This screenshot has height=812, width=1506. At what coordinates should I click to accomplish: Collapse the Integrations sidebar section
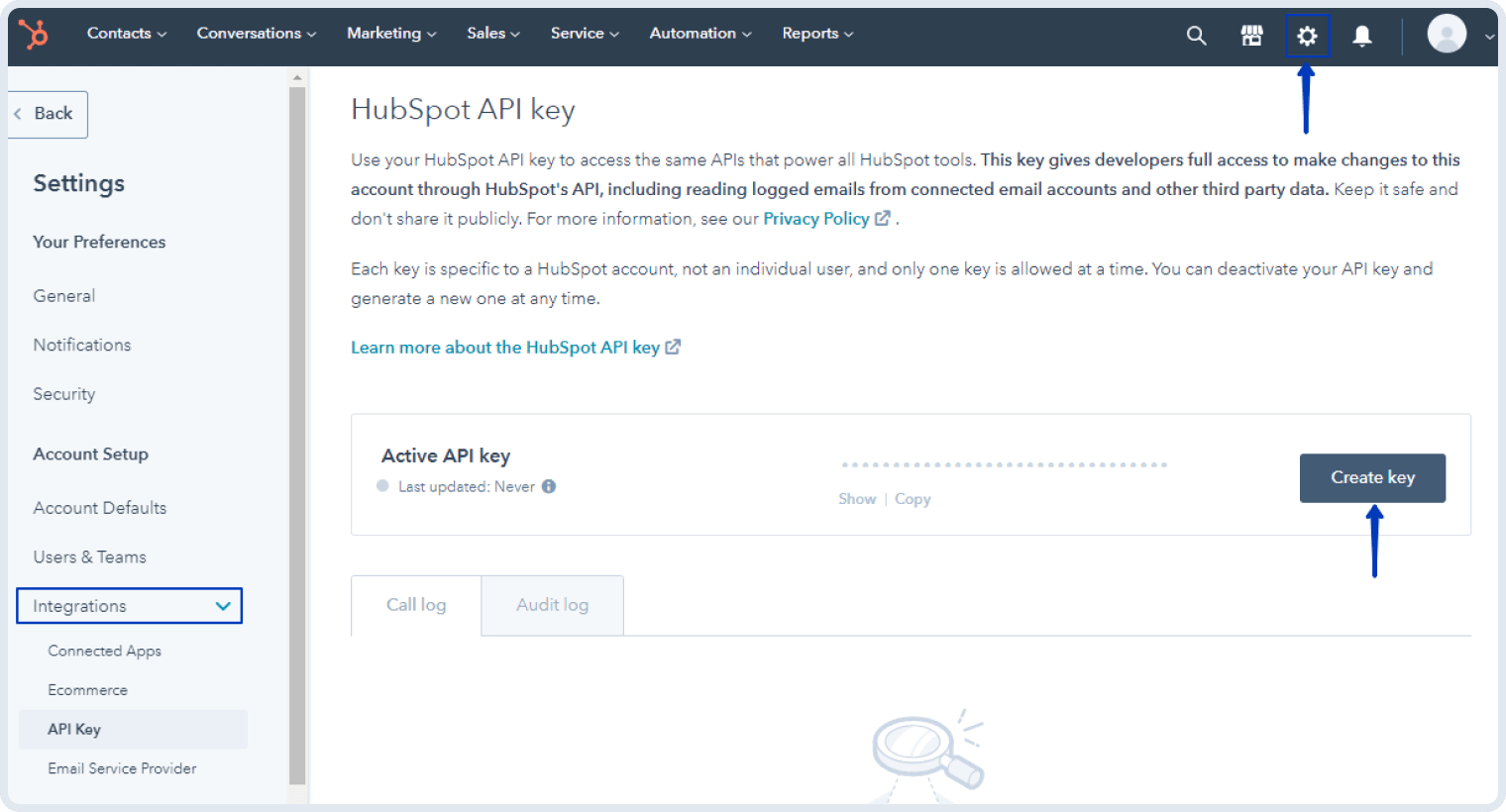pos(222,605)
